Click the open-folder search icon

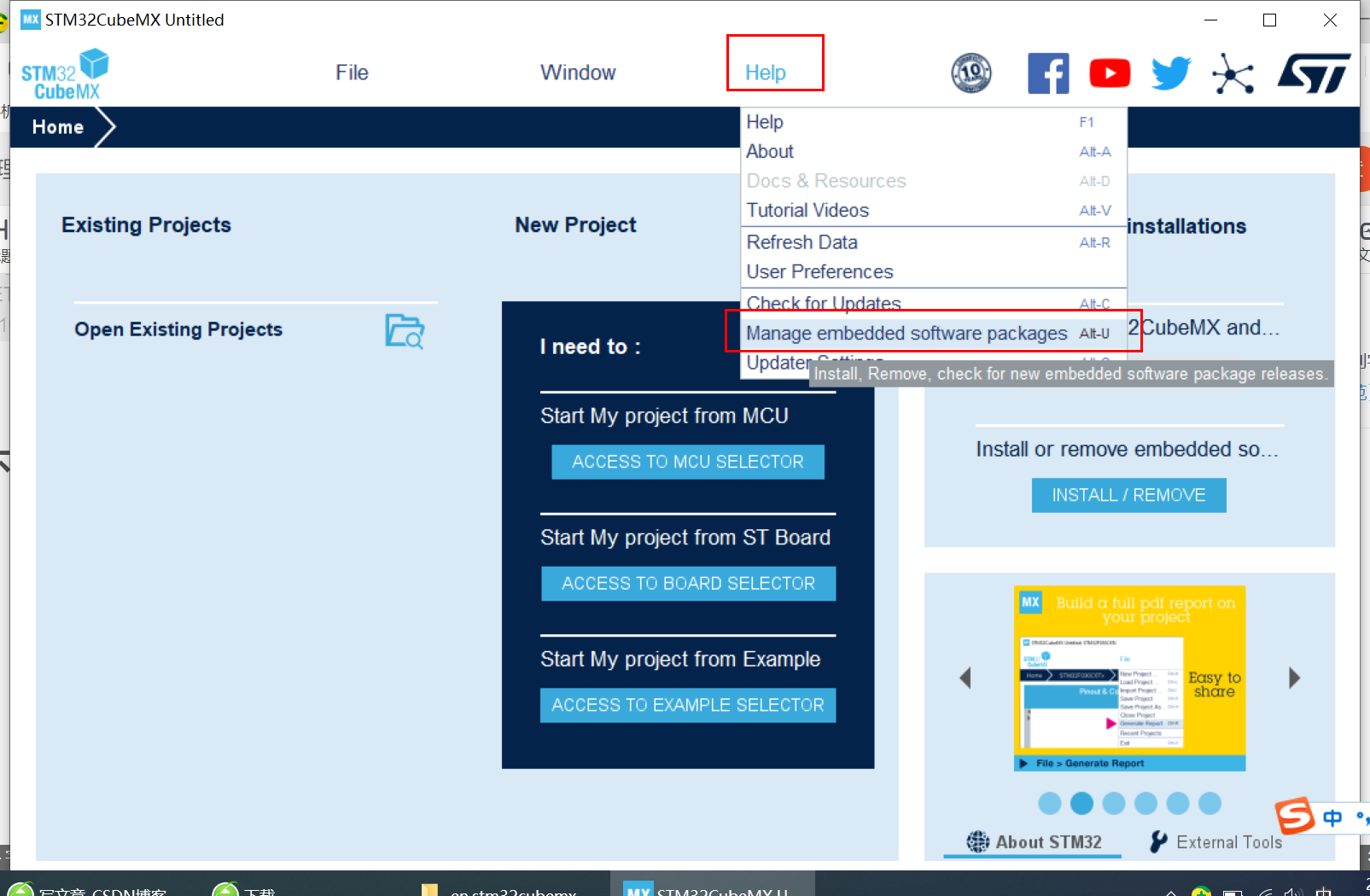pyautogui.click(x=405, y=331)
